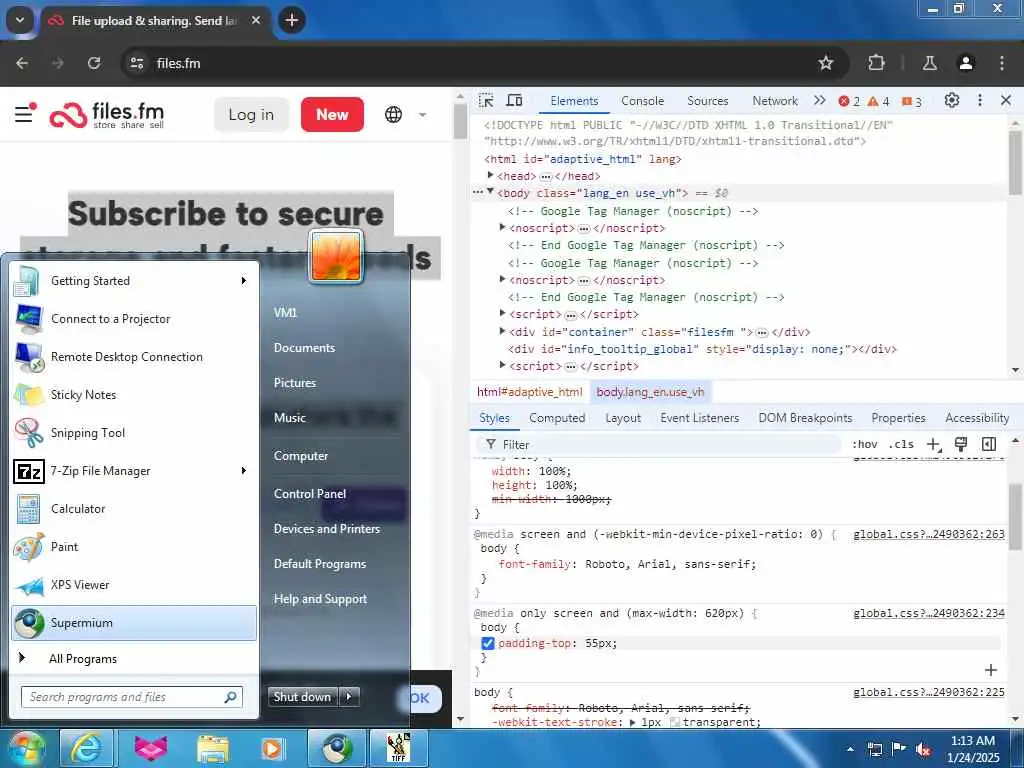Open the files.fm hamburger menu
Screen dimensions: 1024x768
(25, 114)
